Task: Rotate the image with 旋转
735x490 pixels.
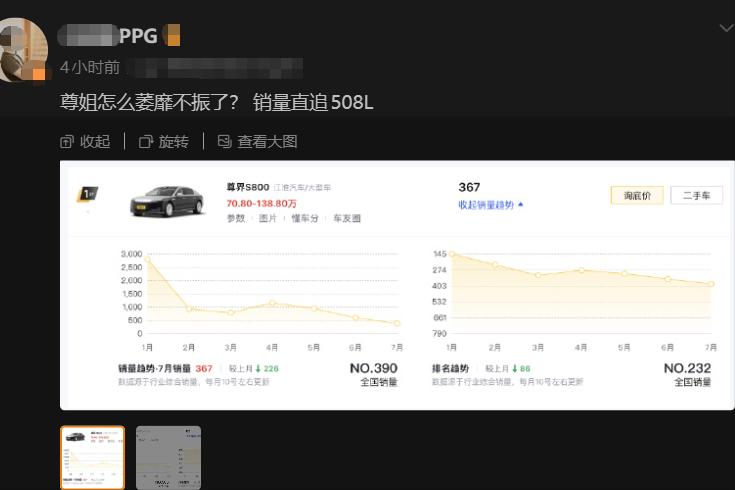Action: click(x=164, y=141)
